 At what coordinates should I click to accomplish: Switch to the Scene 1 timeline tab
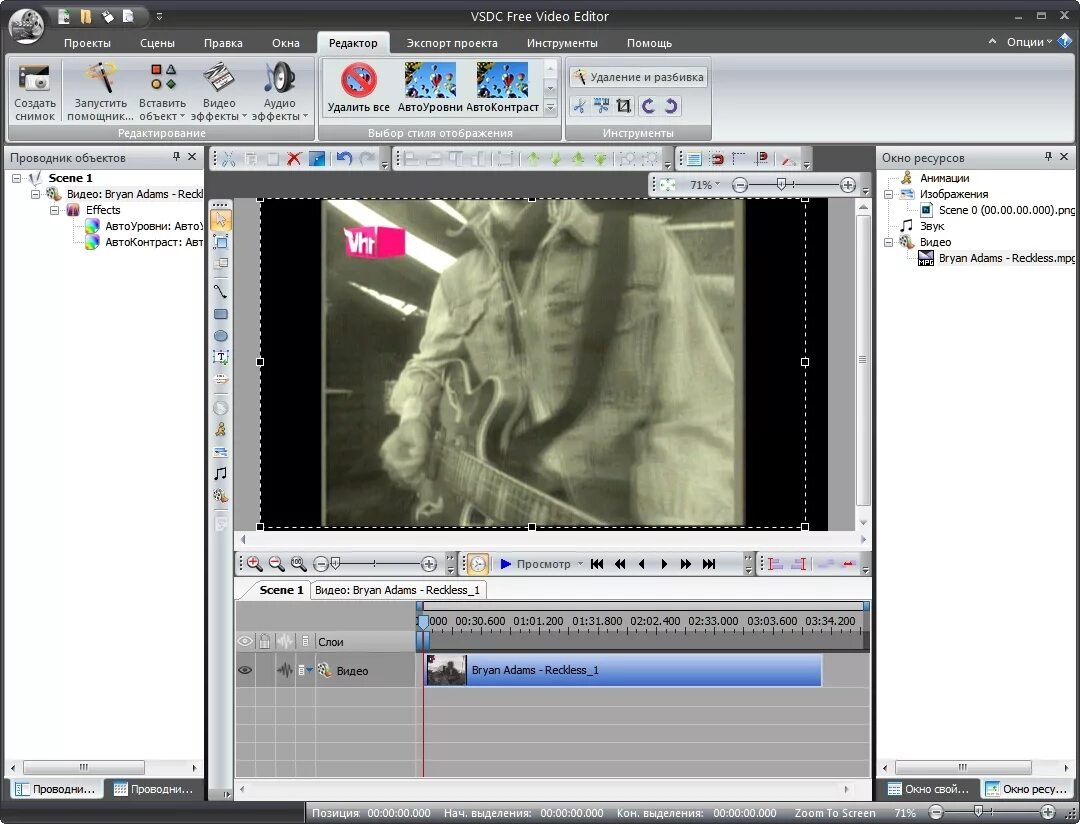pos(281,590)
